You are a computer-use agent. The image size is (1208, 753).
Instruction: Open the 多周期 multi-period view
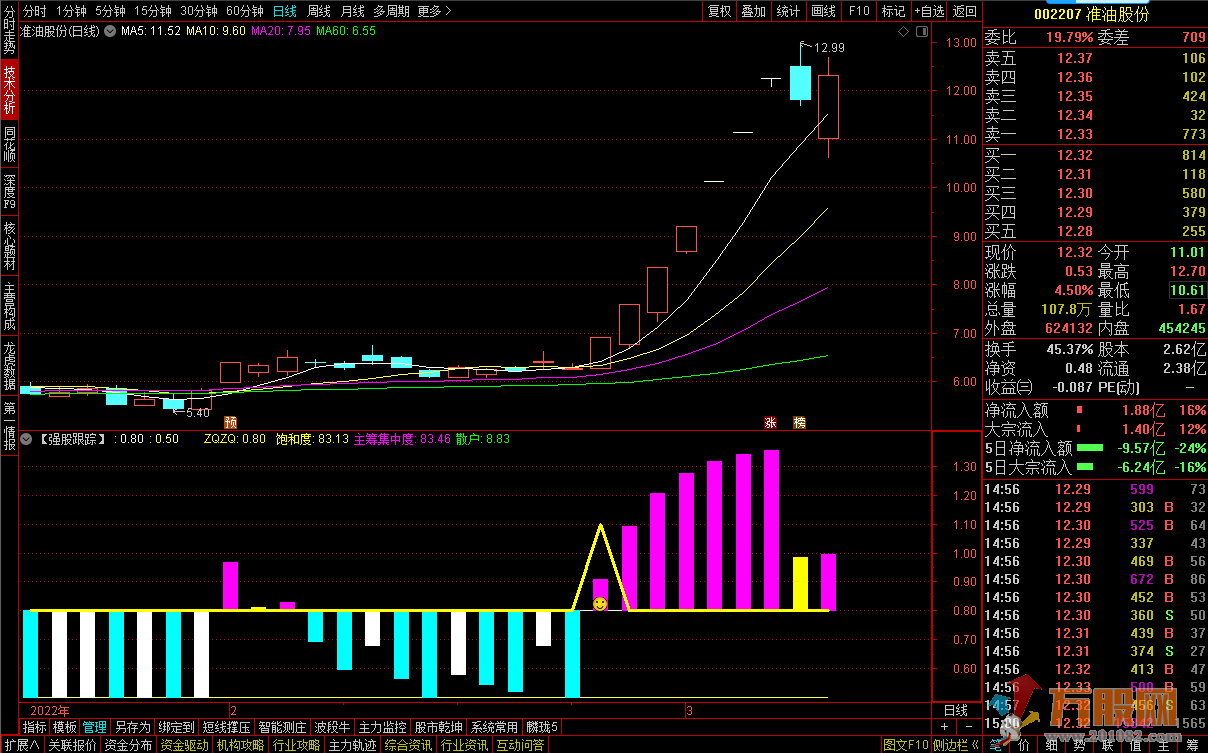point(391,11)
